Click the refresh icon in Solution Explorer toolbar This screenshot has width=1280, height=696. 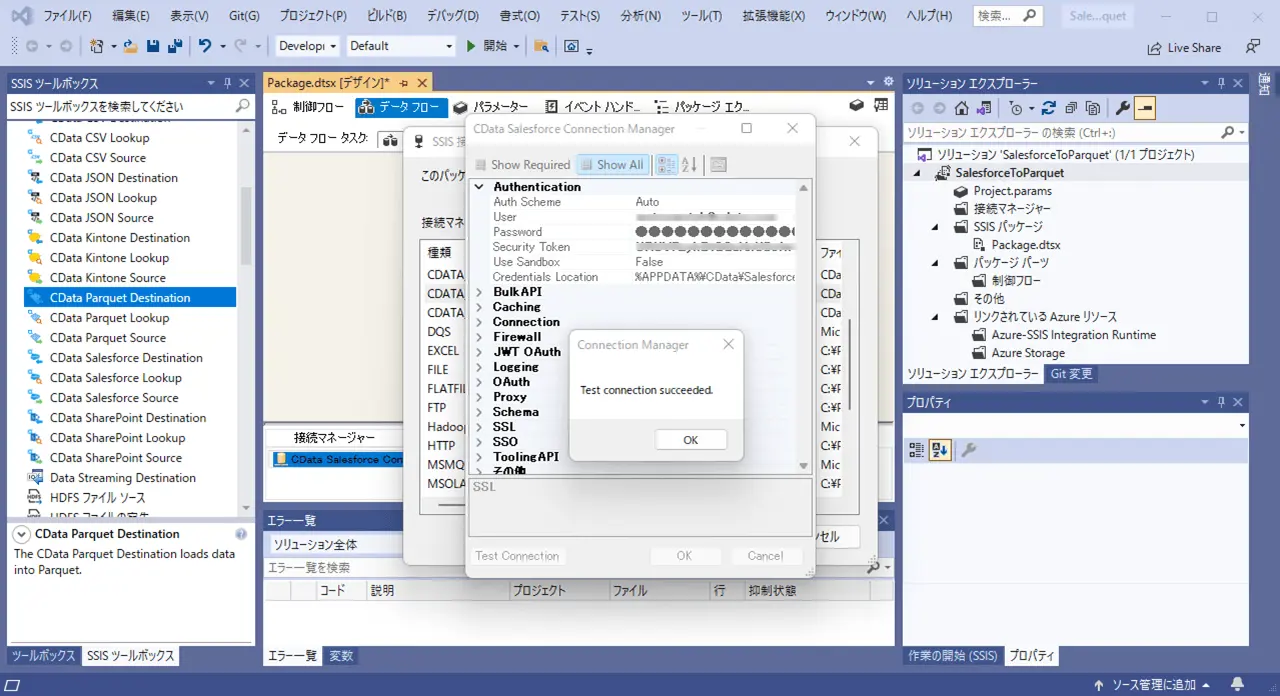coord(1048,108)
